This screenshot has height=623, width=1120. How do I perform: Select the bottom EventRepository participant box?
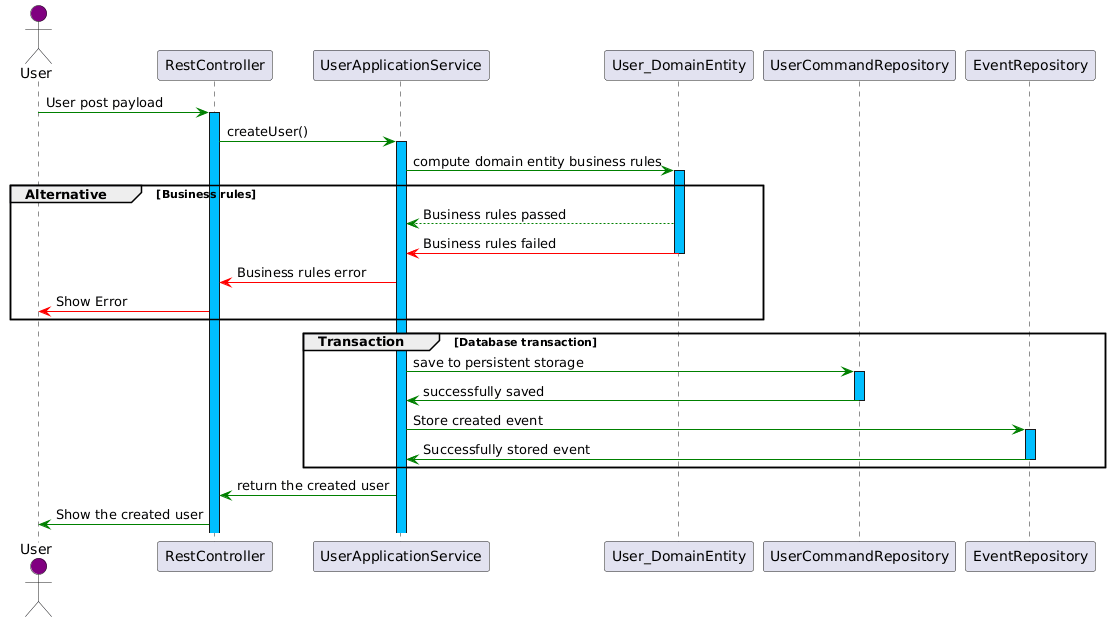coord(1030,556)
